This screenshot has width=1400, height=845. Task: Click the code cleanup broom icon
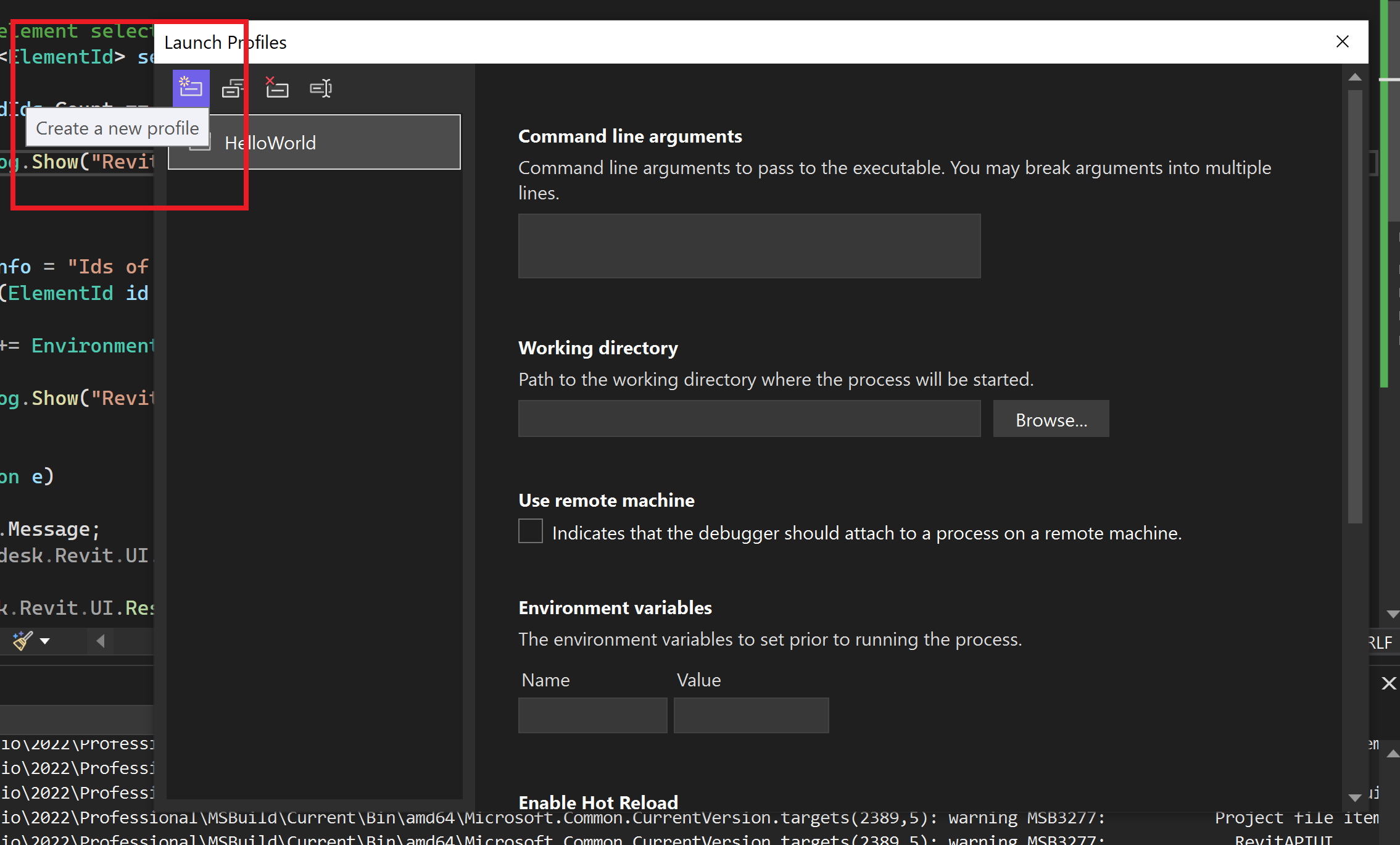(x=22, y=641)
